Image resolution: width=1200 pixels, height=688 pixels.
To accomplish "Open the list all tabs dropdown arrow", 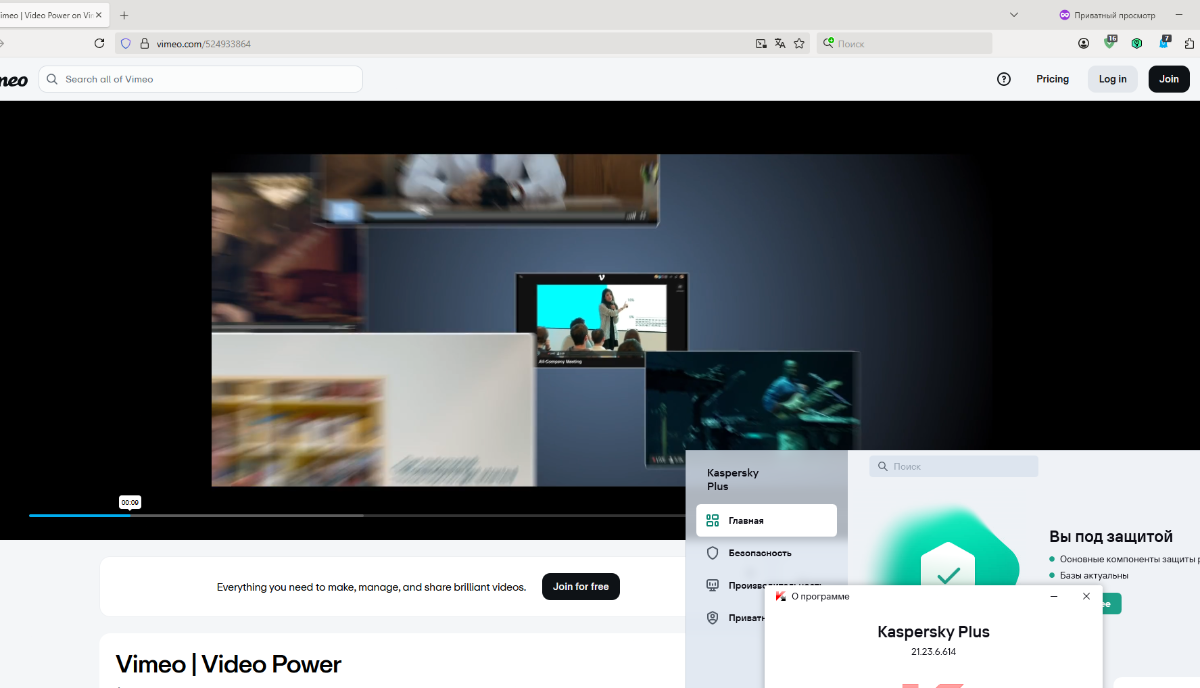I will point(1014,15).
